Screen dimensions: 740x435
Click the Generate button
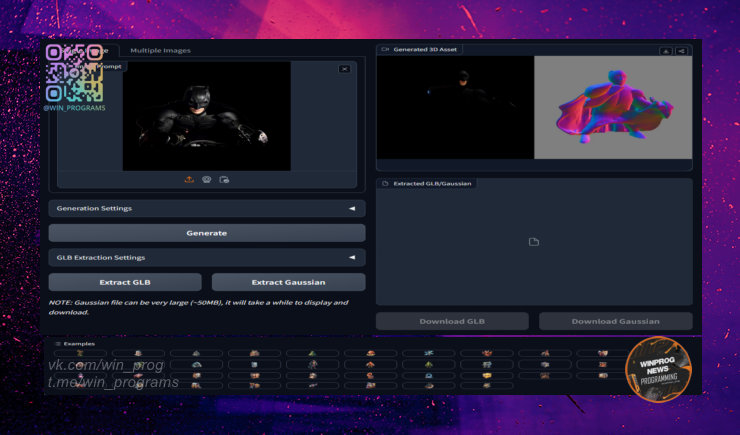(207, 233)
